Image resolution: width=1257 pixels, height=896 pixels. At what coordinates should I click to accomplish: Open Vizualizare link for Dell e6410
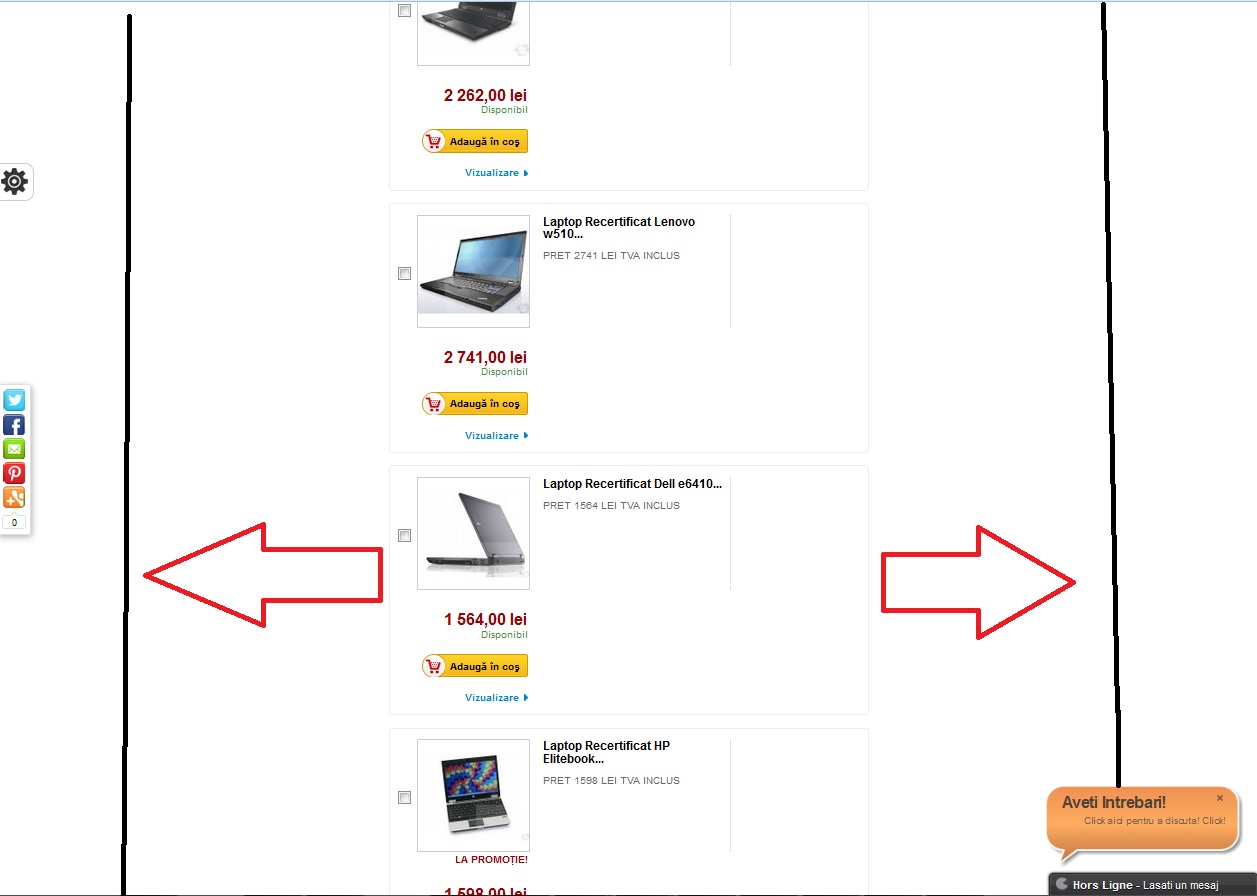coord(496,698)
